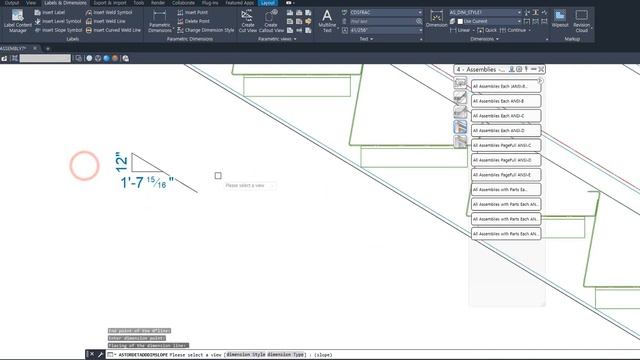Image resolution: width=640 pixels, height=360 pixels.
Task: Open AS_DIM_STYLE1 dimension style dropdown
Action: (x=519, y=12)
